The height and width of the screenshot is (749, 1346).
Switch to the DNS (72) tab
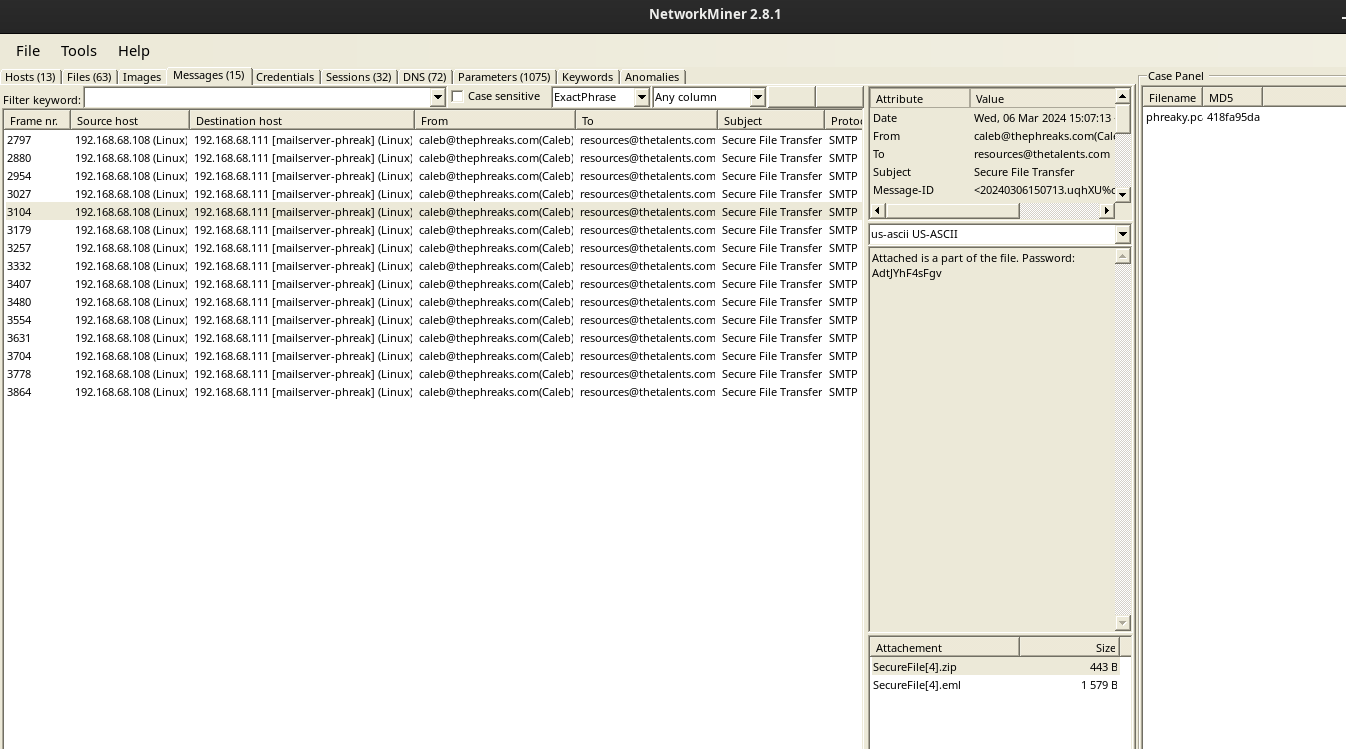pyautogui.click(x=425, y=77)
